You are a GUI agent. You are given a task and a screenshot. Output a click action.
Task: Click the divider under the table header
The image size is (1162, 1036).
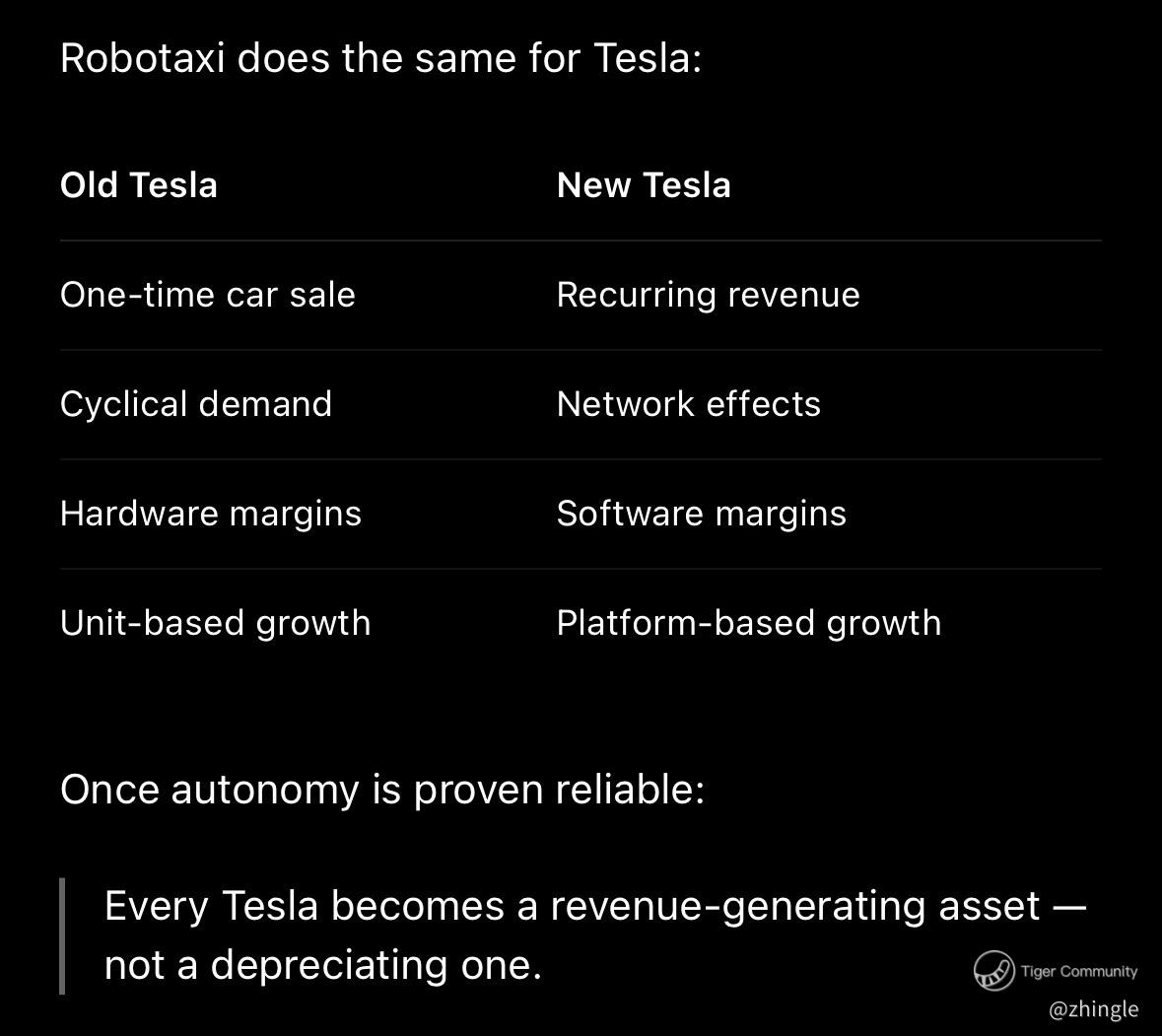[x=581, y=241]
